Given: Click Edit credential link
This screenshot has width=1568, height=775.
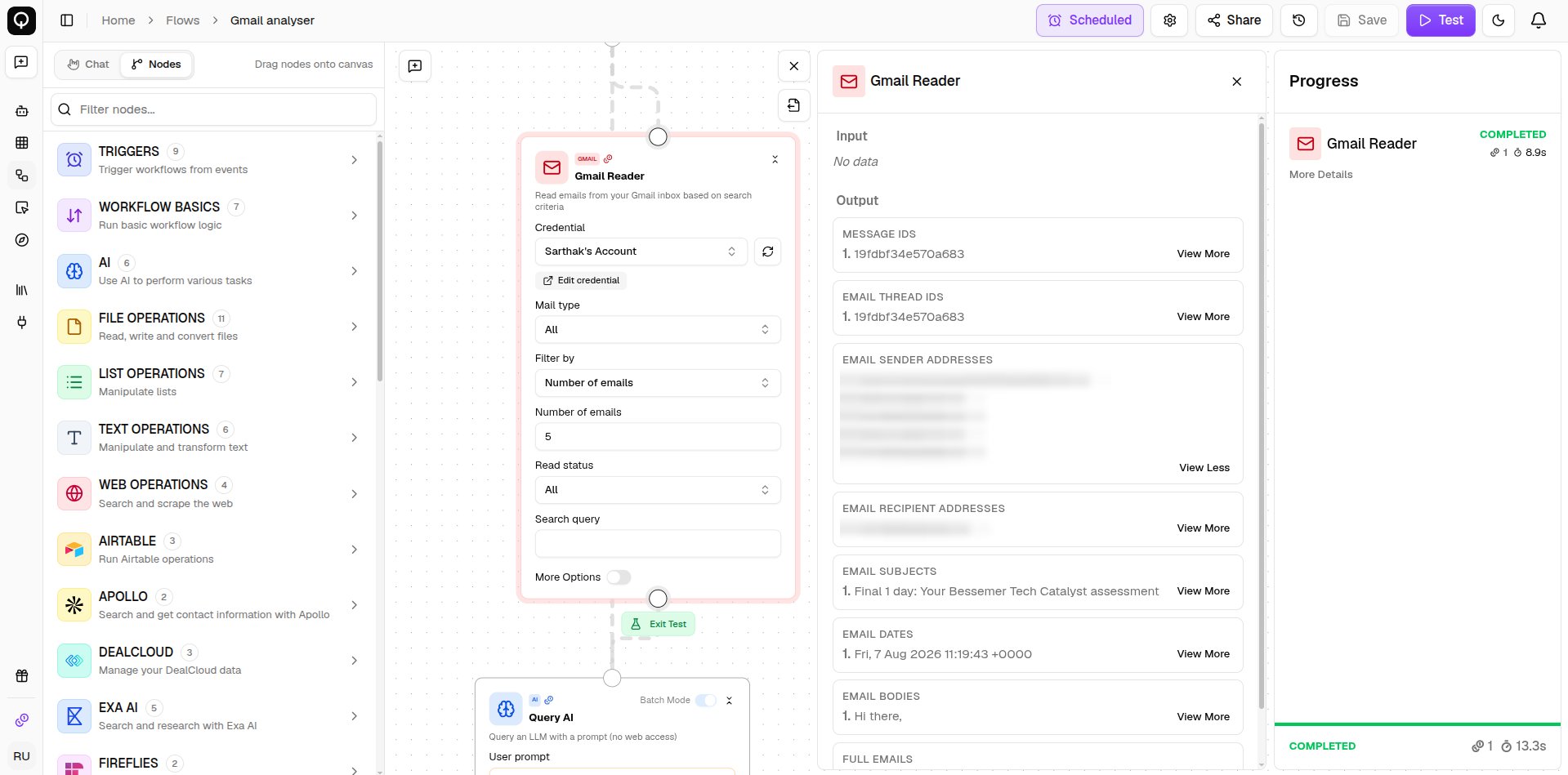Looking at the screenshot, I should [x=581, y=281].
